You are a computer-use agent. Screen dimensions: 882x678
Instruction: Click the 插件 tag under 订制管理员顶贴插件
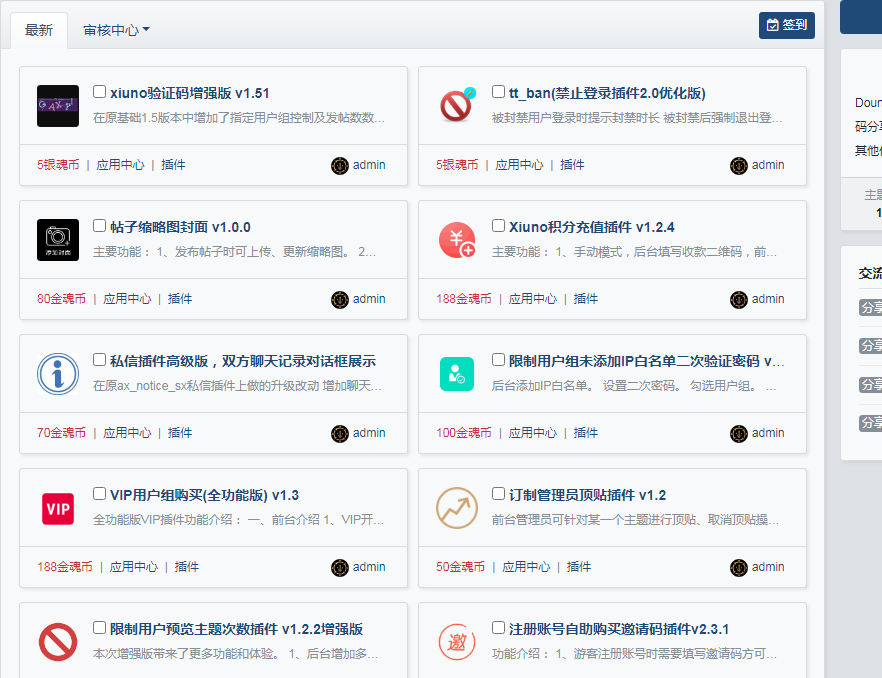click(579, 567)
